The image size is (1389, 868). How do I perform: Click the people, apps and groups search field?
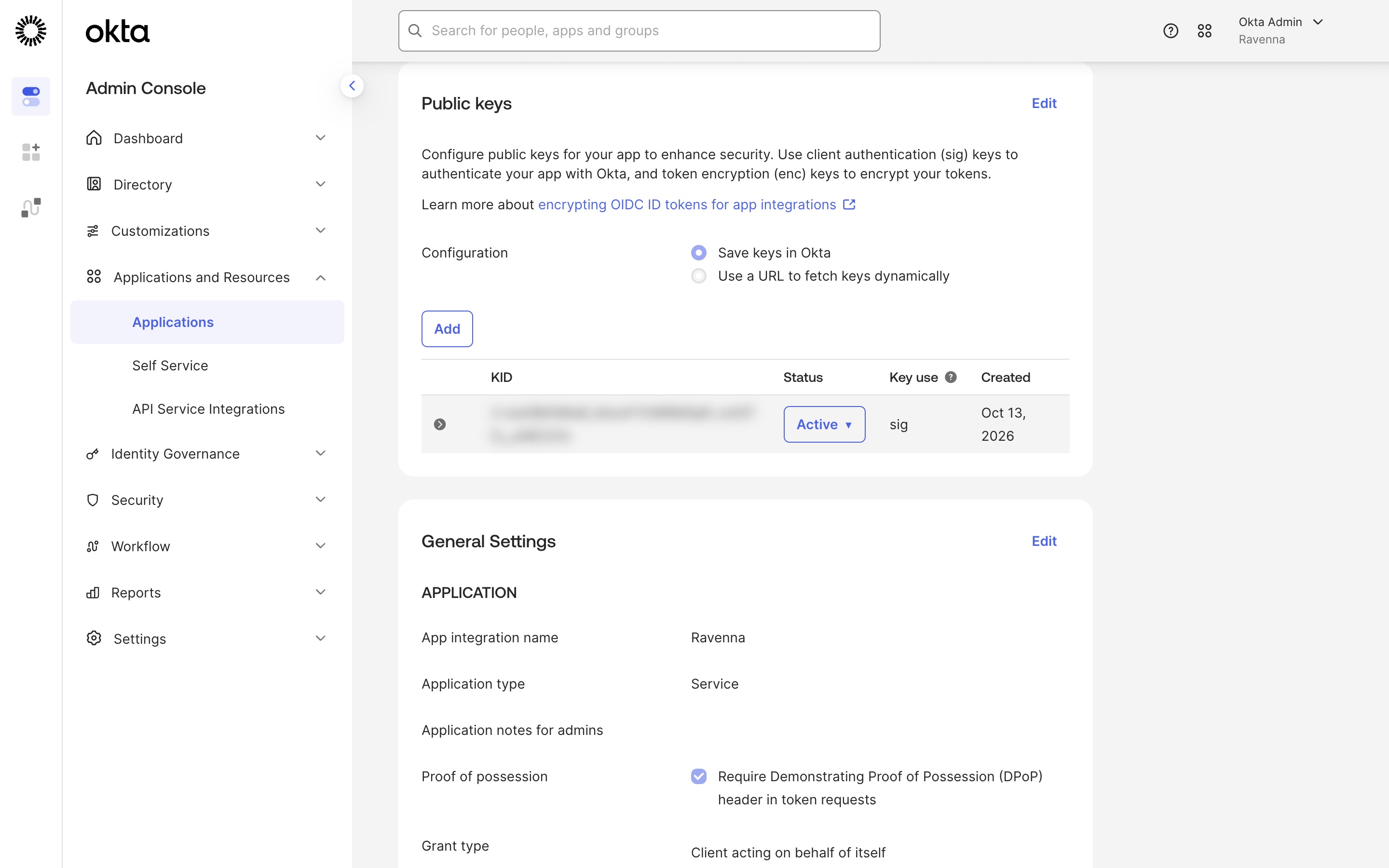click(639, 31)
